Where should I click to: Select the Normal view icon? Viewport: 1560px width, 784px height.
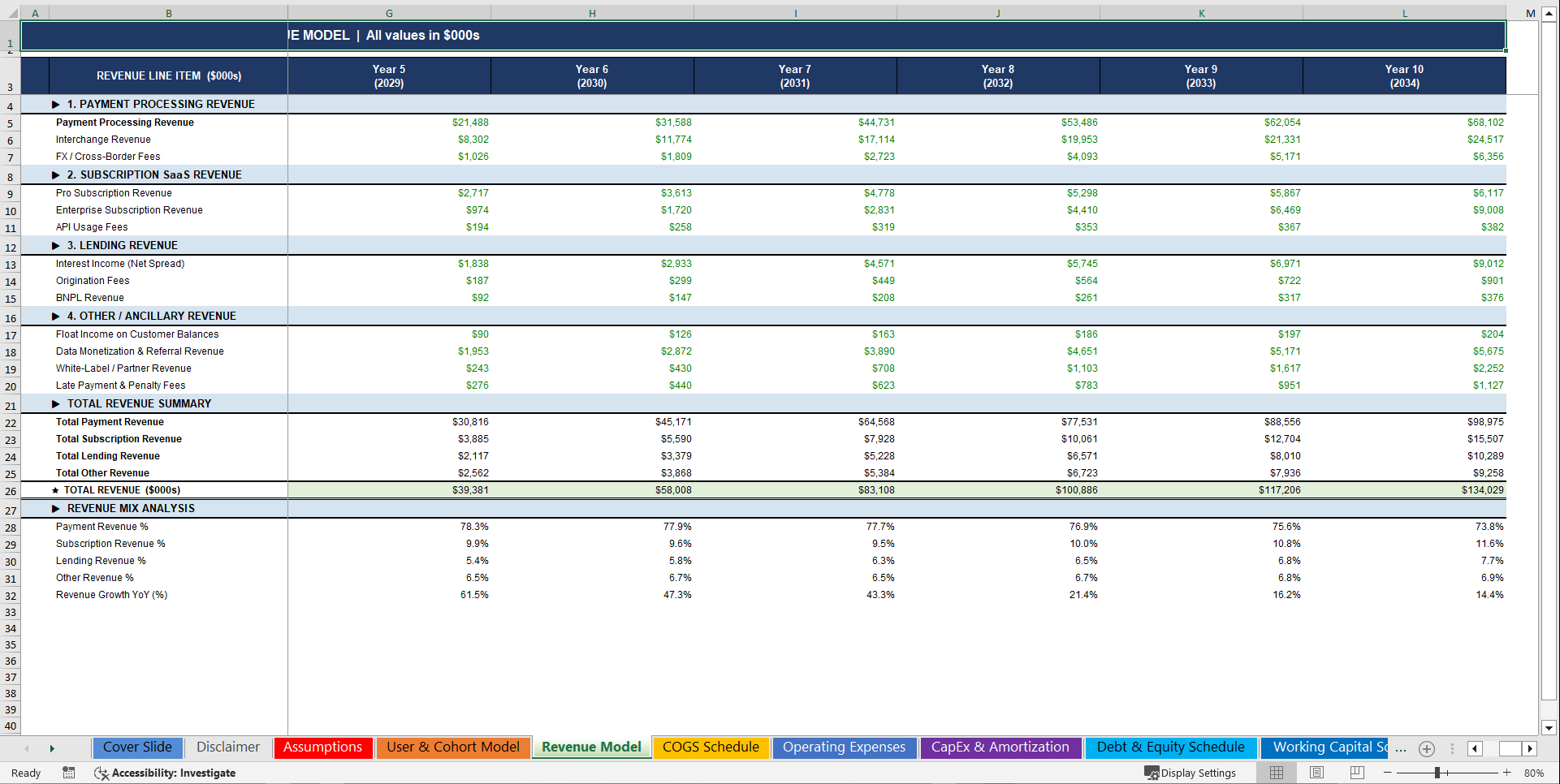click(1276, 773)
